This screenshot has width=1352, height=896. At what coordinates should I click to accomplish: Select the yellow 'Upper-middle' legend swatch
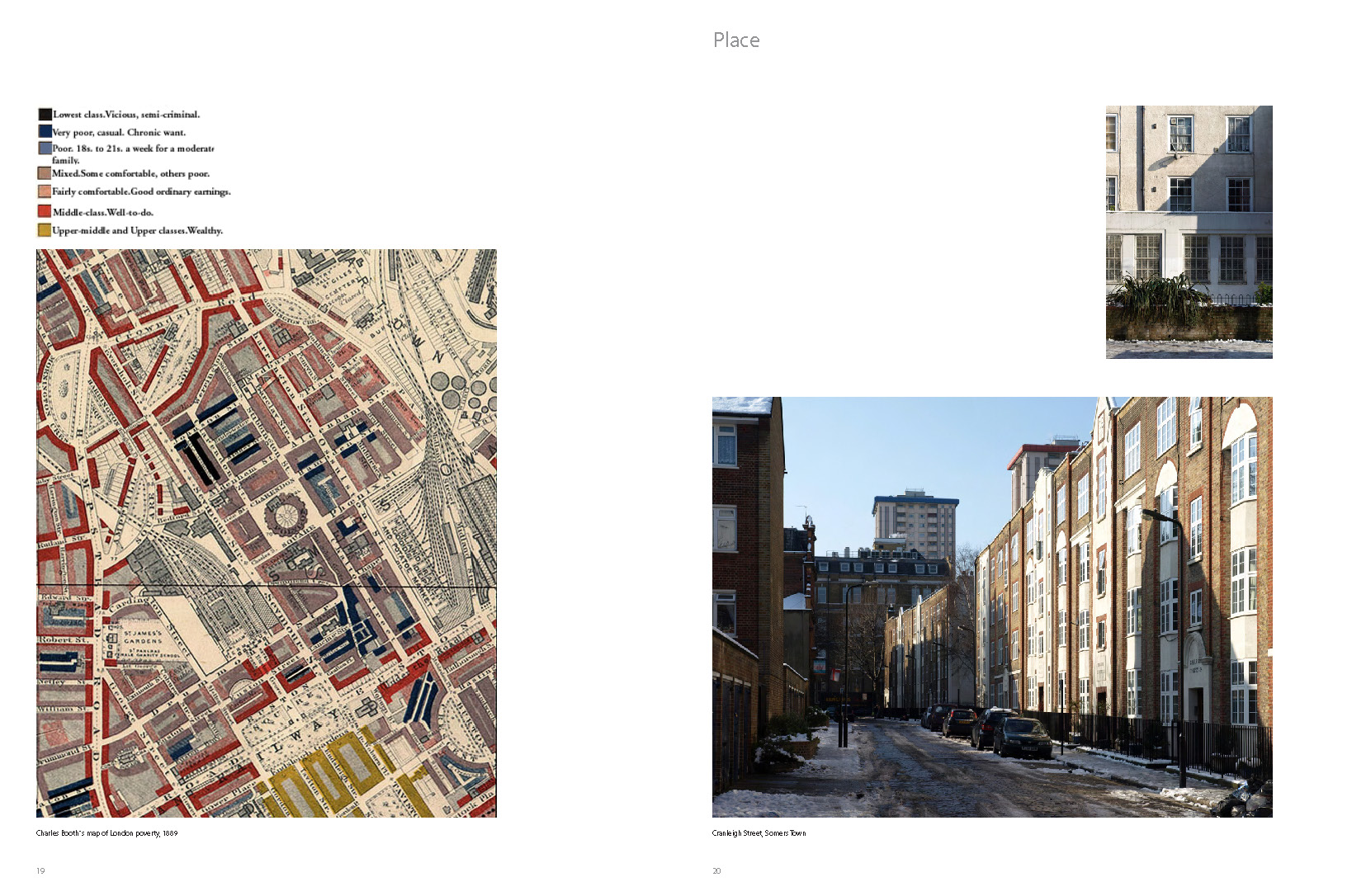tap(45, 230)
